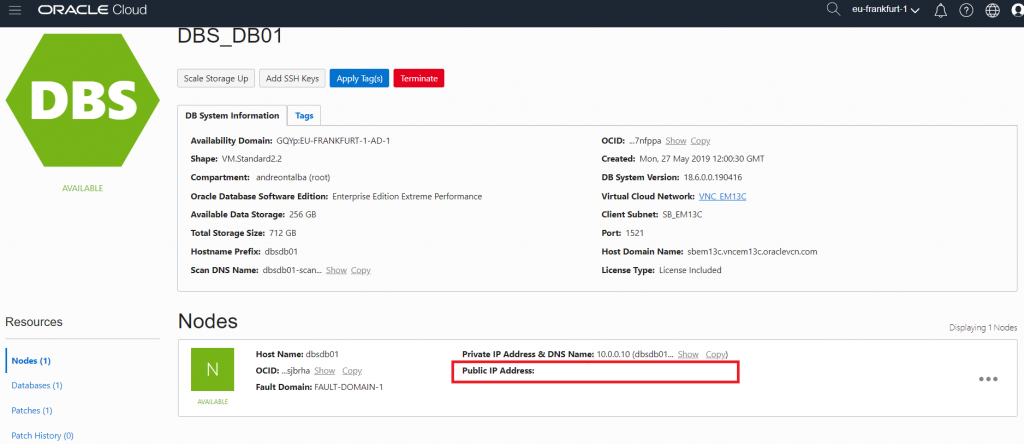This screenshot has width=1024, height=444.
Task: Click the Scale Storage Up button
Action: 216,78
